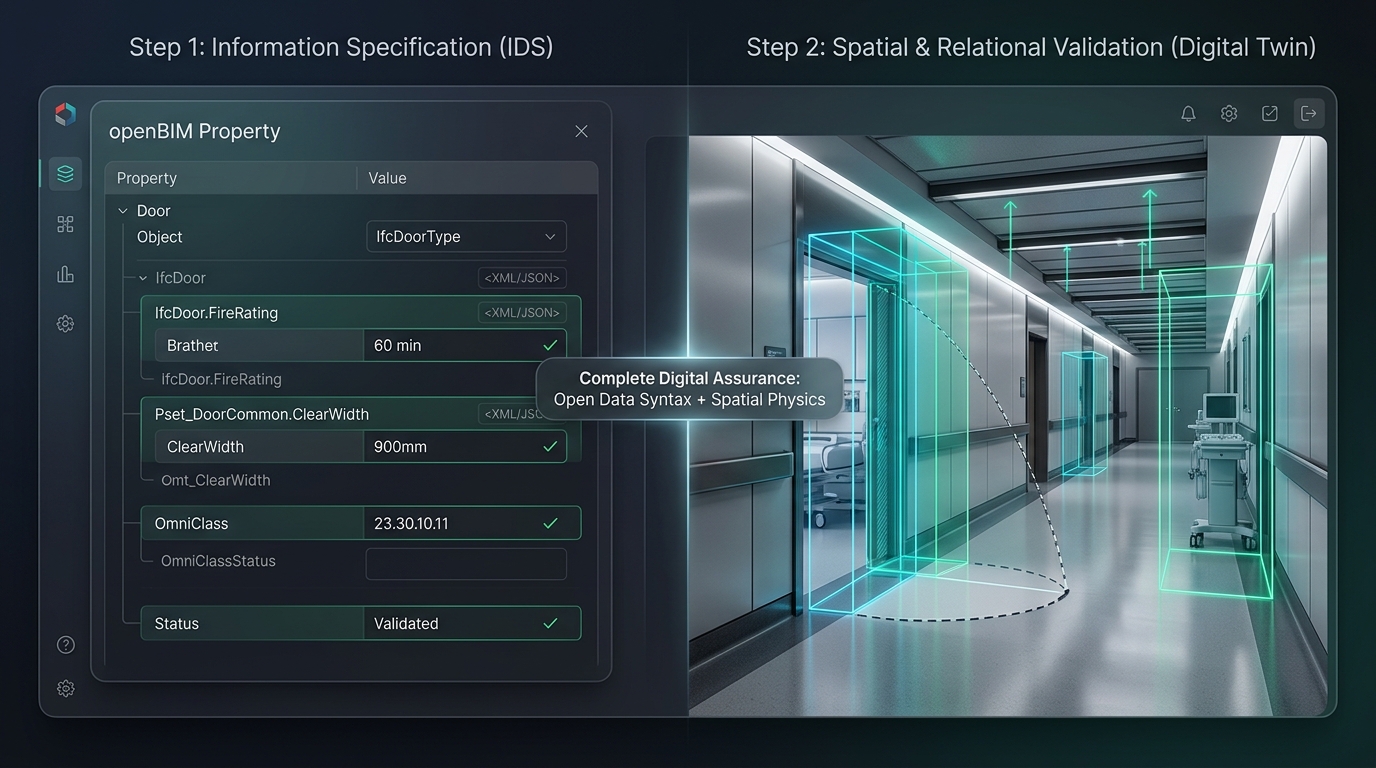Click the checkmark next to 23.30.10.11

(550, 523)
